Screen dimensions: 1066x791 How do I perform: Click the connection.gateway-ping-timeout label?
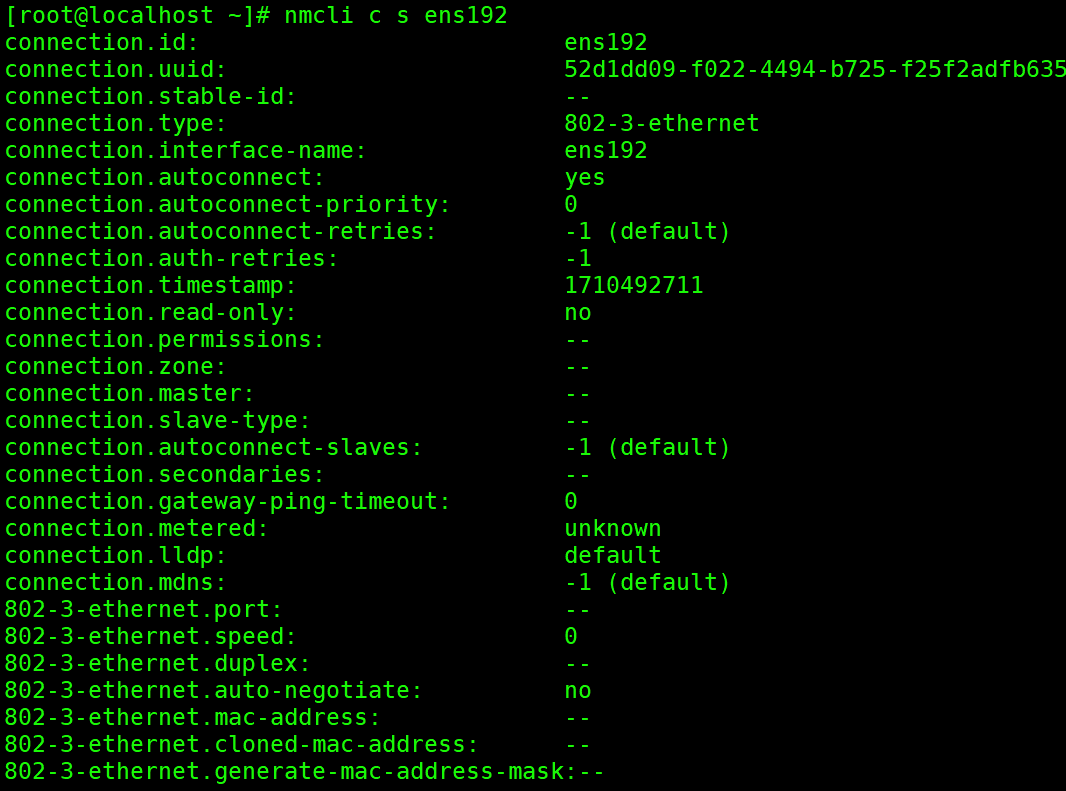click(x=228, y=501)
